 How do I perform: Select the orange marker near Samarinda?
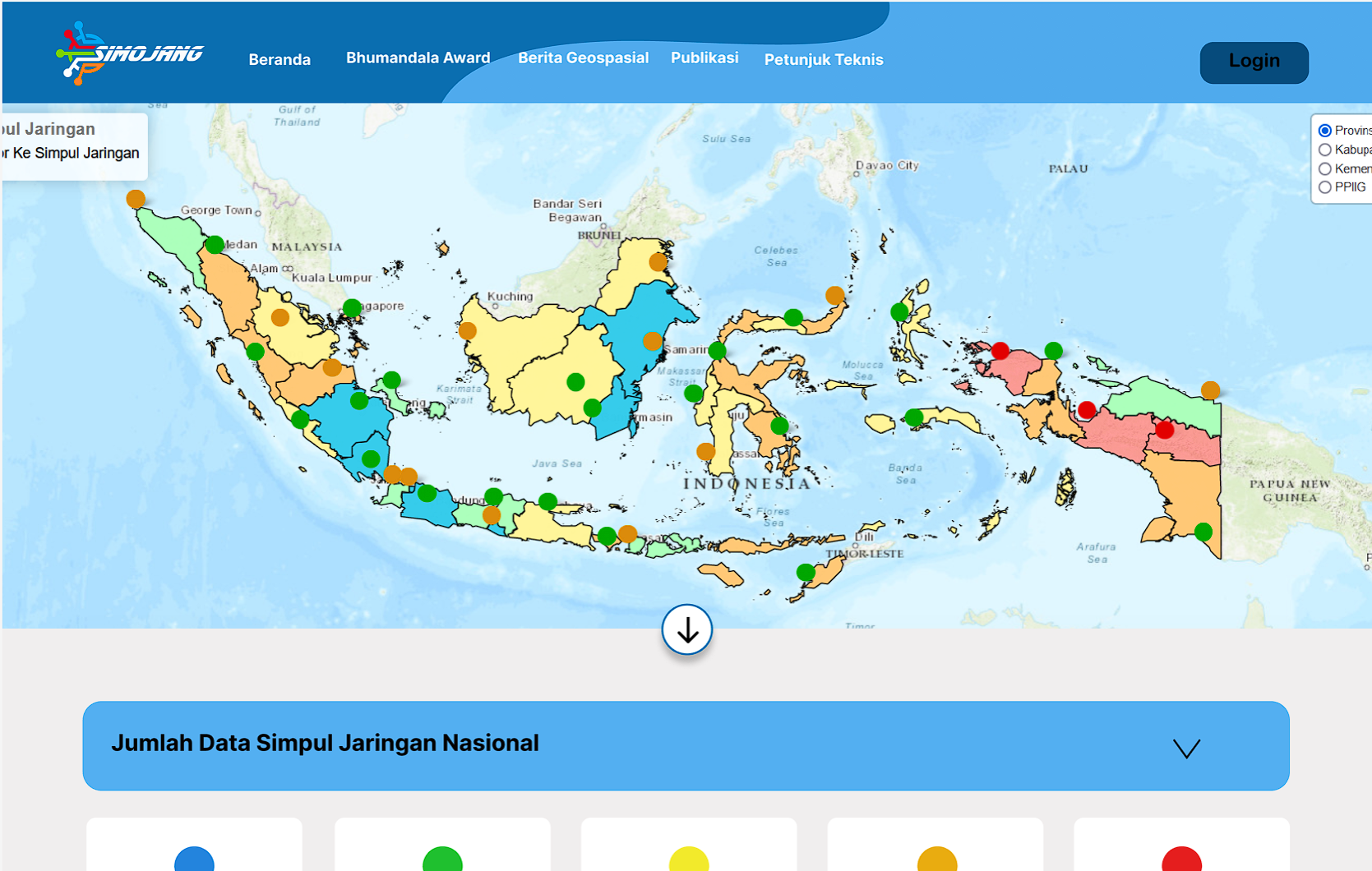pos(652,341)
